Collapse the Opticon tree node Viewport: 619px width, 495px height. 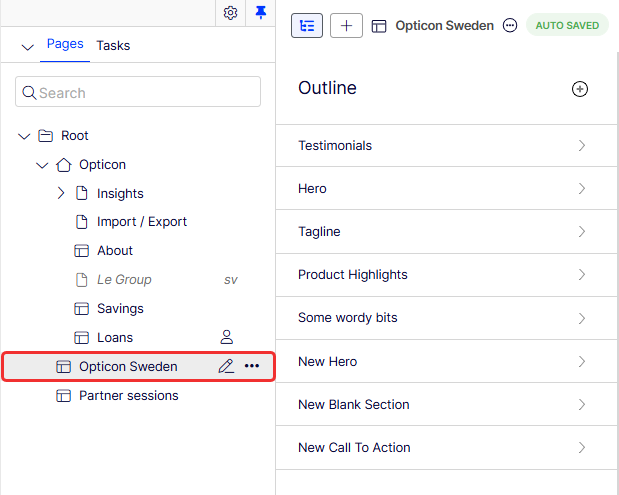coord(42,165)
